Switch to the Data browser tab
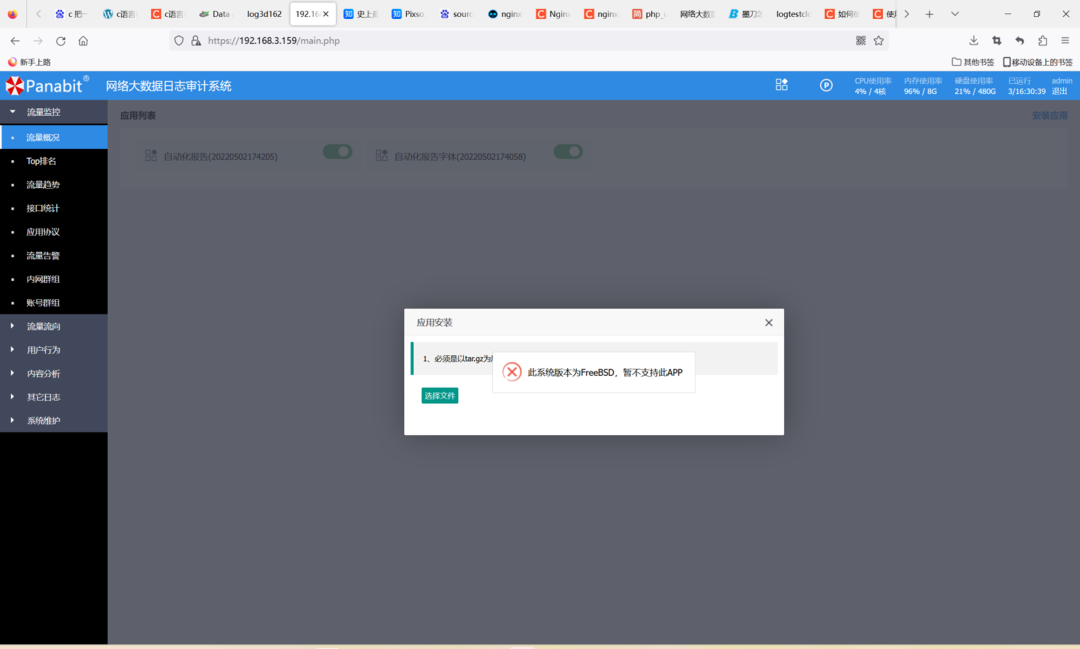Viewport: 1080px width, 649px height. pyautogui.click(x=216, y=14)
